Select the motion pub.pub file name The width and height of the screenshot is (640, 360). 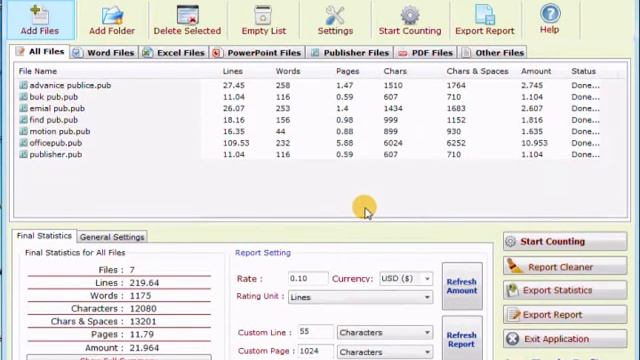pyautogui.click(x=60, y=131)
